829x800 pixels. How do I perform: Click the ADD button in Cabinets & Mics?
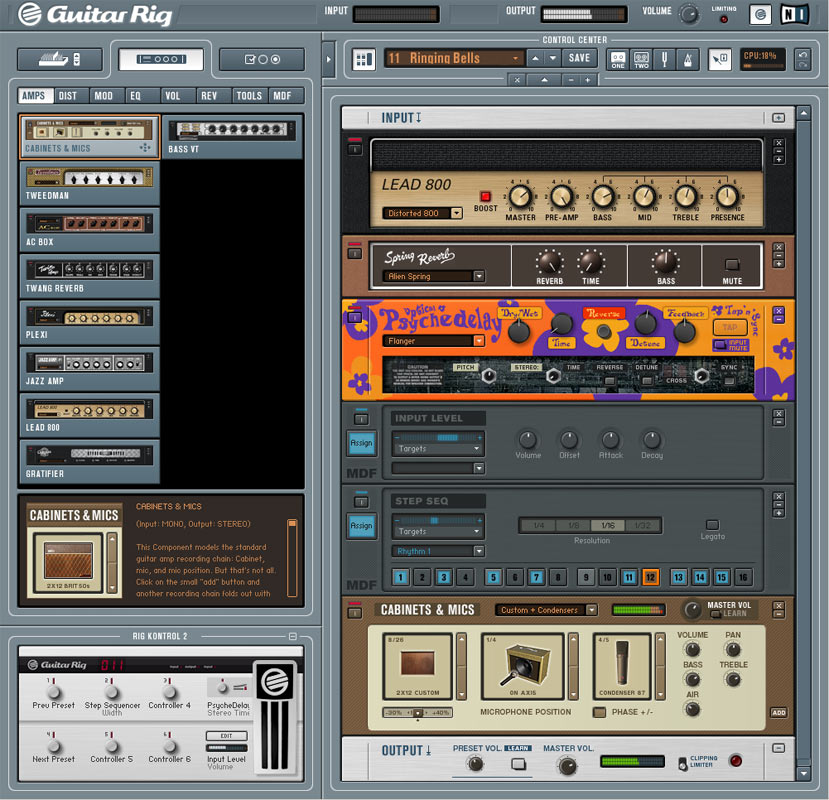(x=778, y=713)
